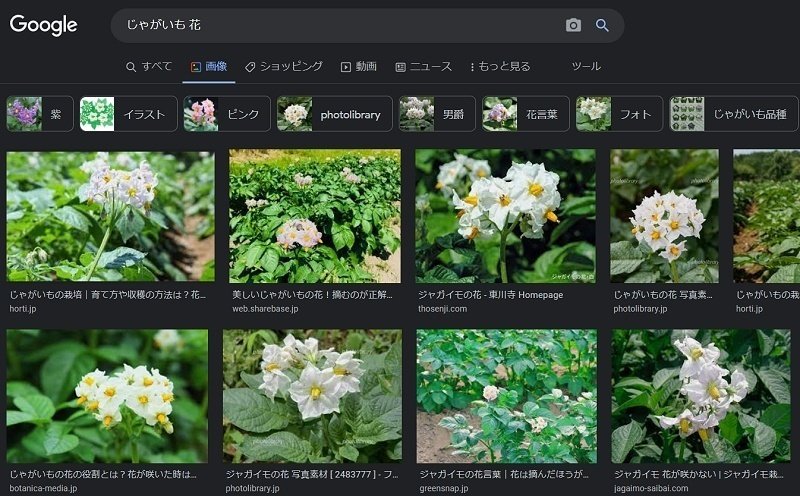Click title じゃがいもの栽培｜育て方や収穫の方法は
800x496 pixels.
coord(108,295)
